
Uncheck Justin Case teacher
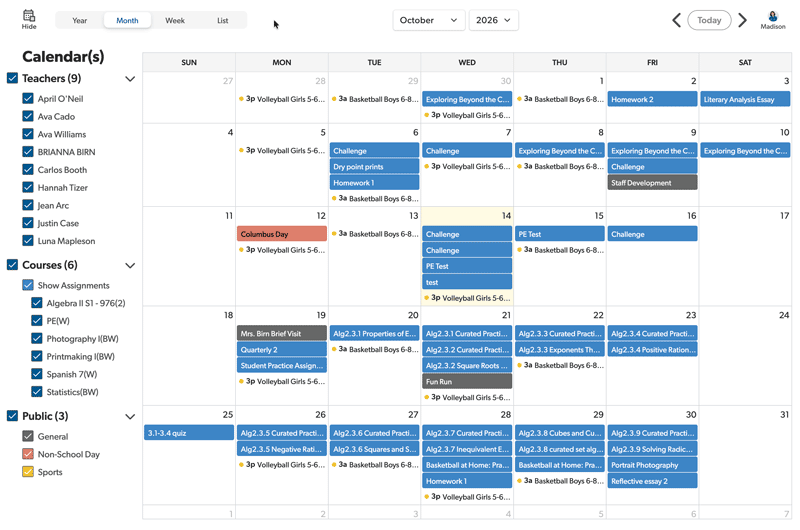28,223
